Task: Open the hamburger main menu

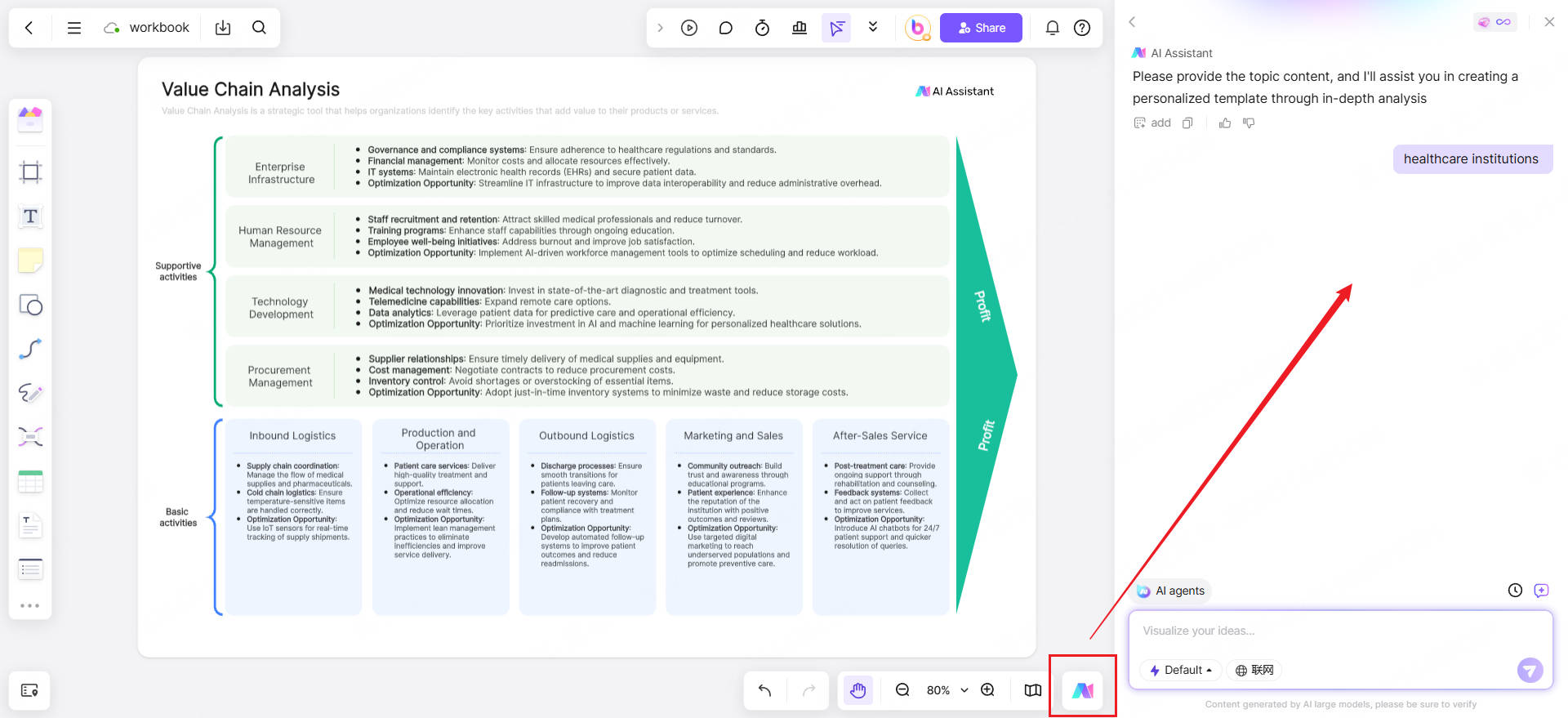Action: (x=74, y=28)
